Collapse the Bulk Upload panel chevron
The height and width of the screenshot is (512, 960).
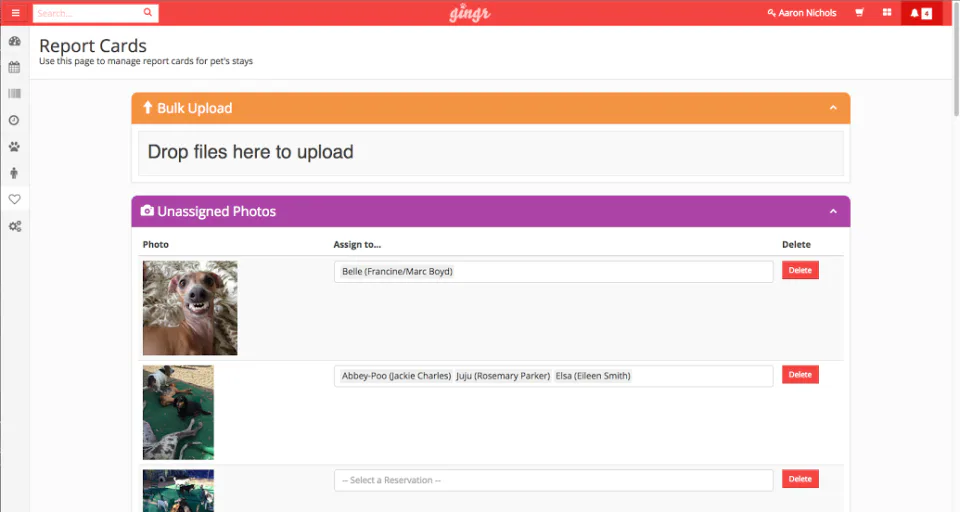pyautogui.click(x=833, y=108)
